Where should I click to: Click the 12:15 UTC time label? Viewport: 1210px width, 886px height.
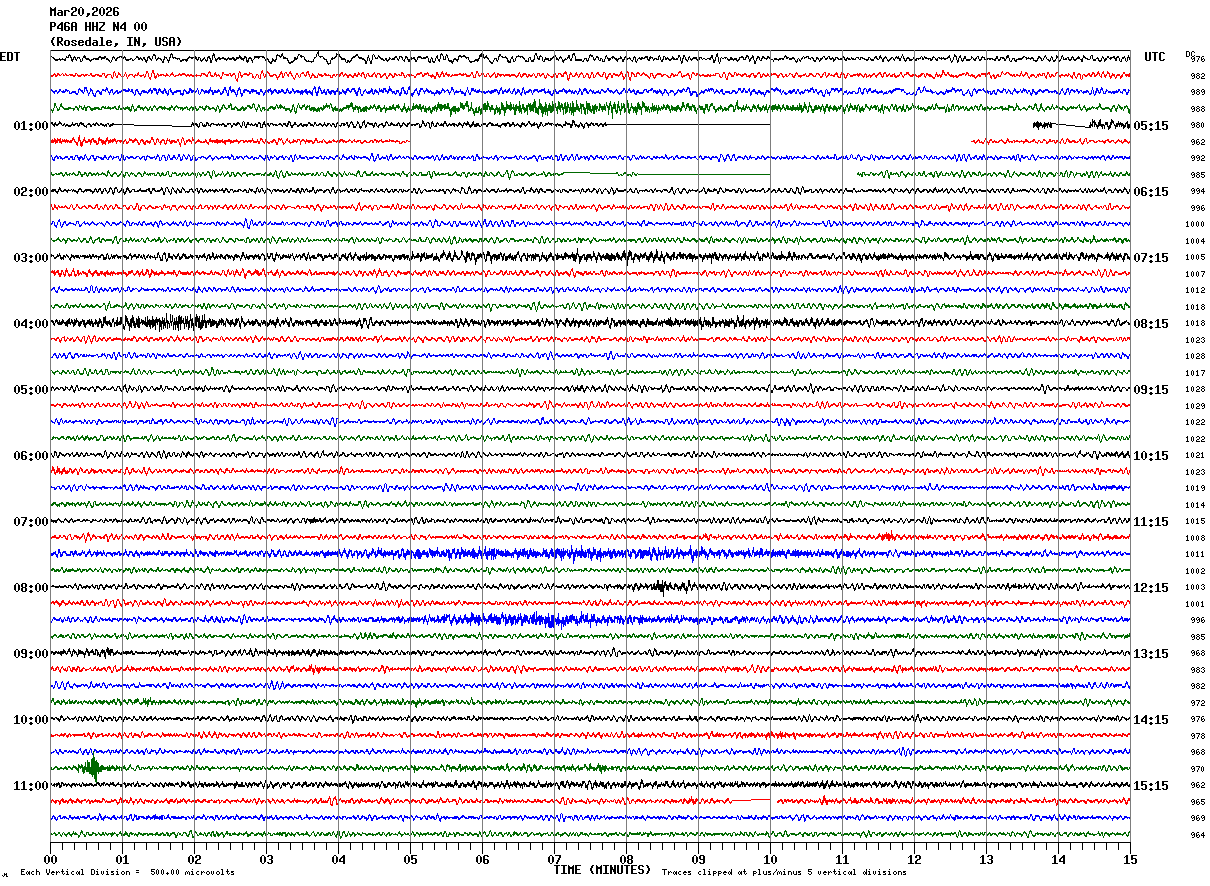pyautogui.click(x=1150, y=588)
